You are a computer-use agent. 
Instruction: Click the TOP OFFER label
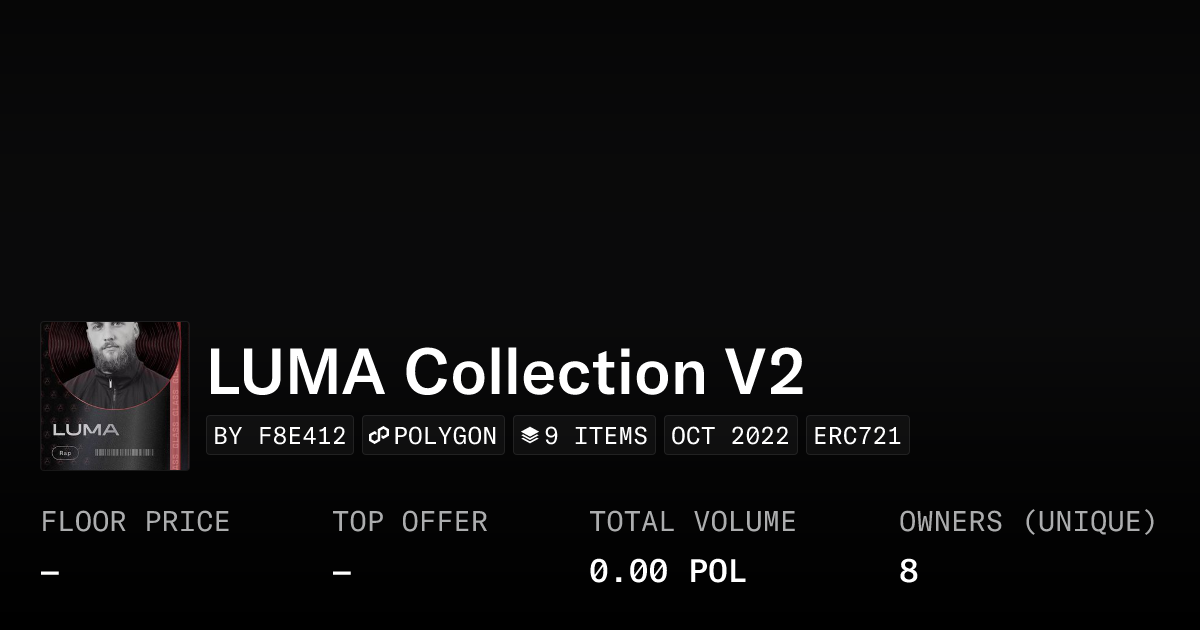410,522
